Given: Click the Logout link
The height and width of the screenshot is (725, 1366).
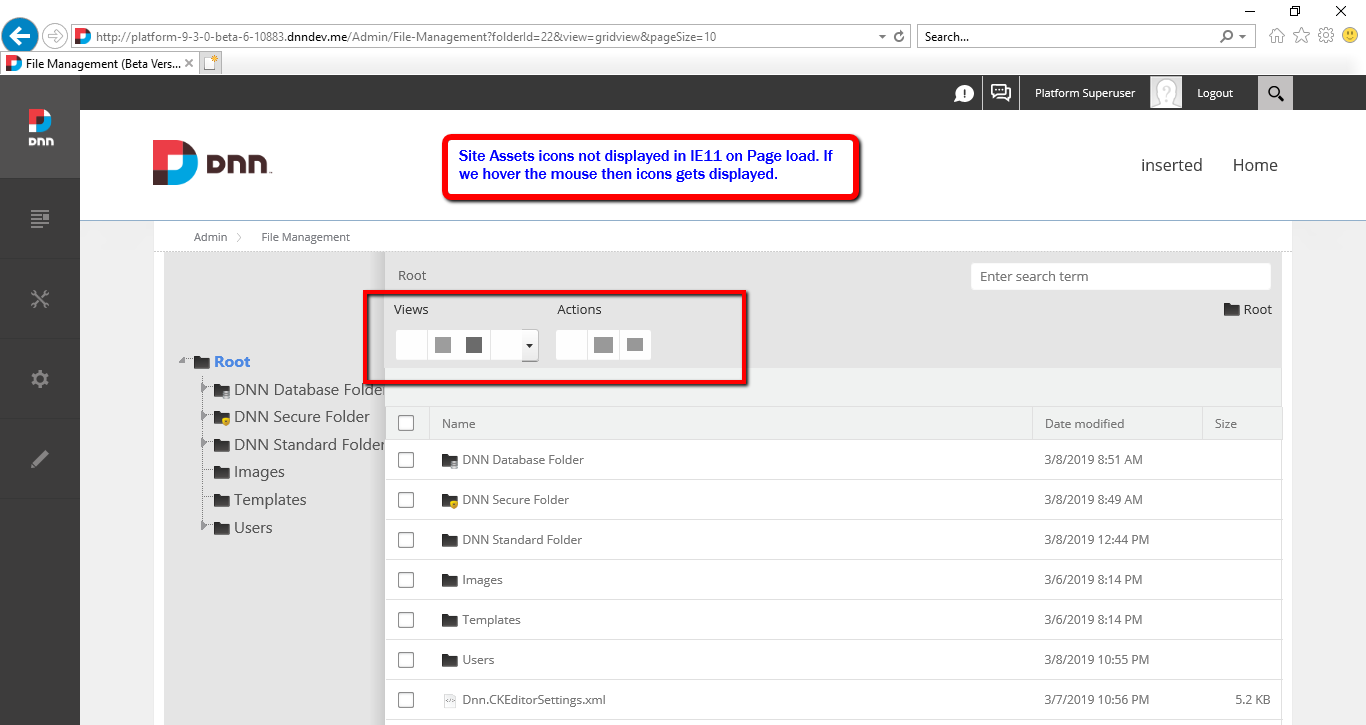Looking at the screenshot, I should coord(1214,93).
